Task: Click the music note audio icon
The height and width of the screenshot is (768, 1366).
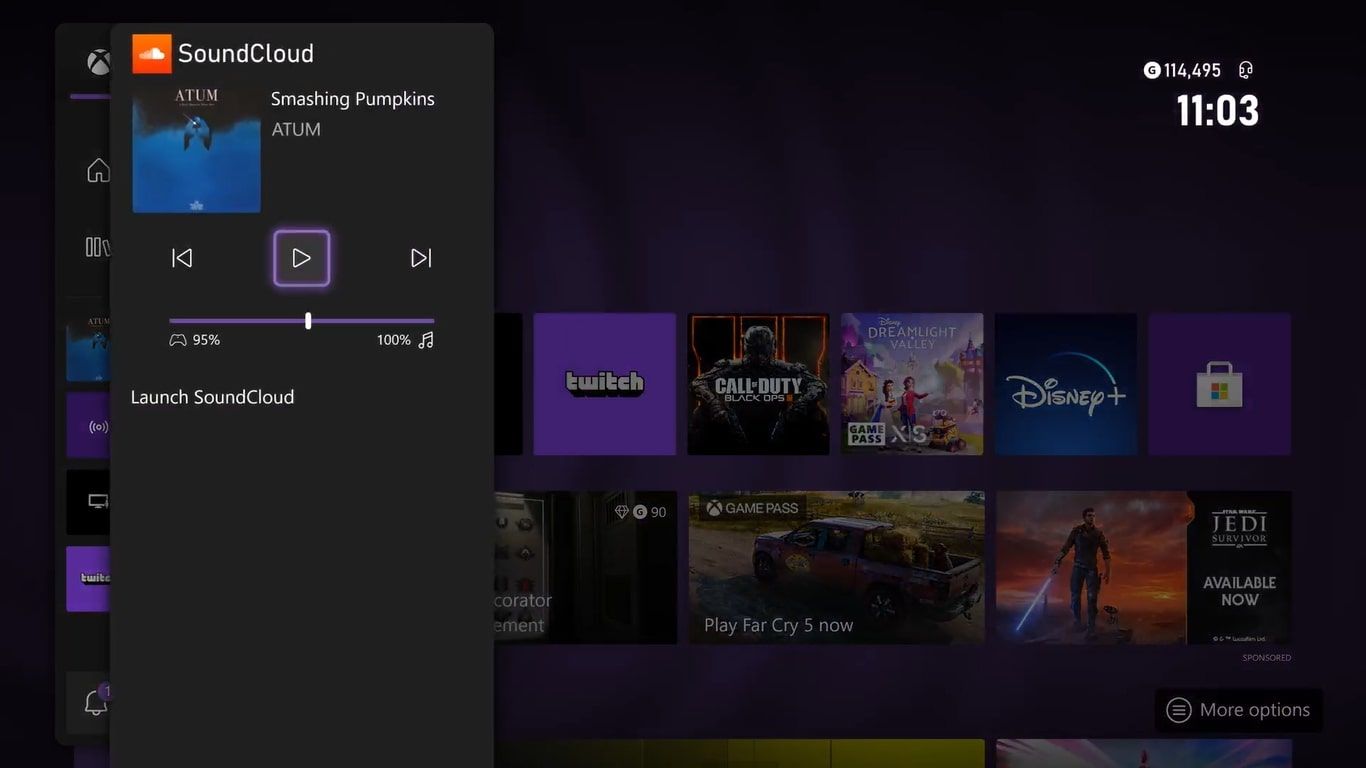Action: pyautogui.click(x=426, y=339)
